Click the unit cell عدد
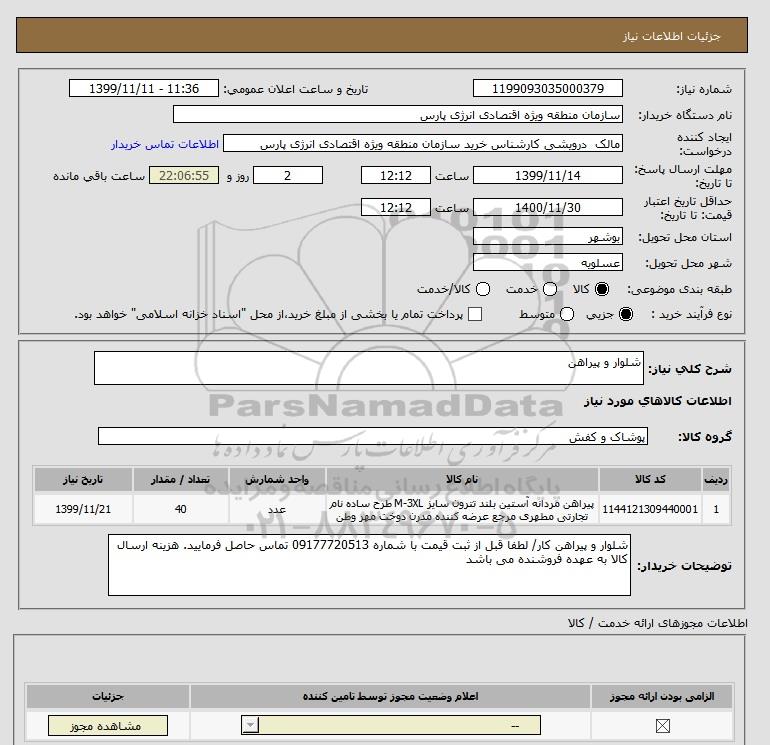 click(277, 509)
